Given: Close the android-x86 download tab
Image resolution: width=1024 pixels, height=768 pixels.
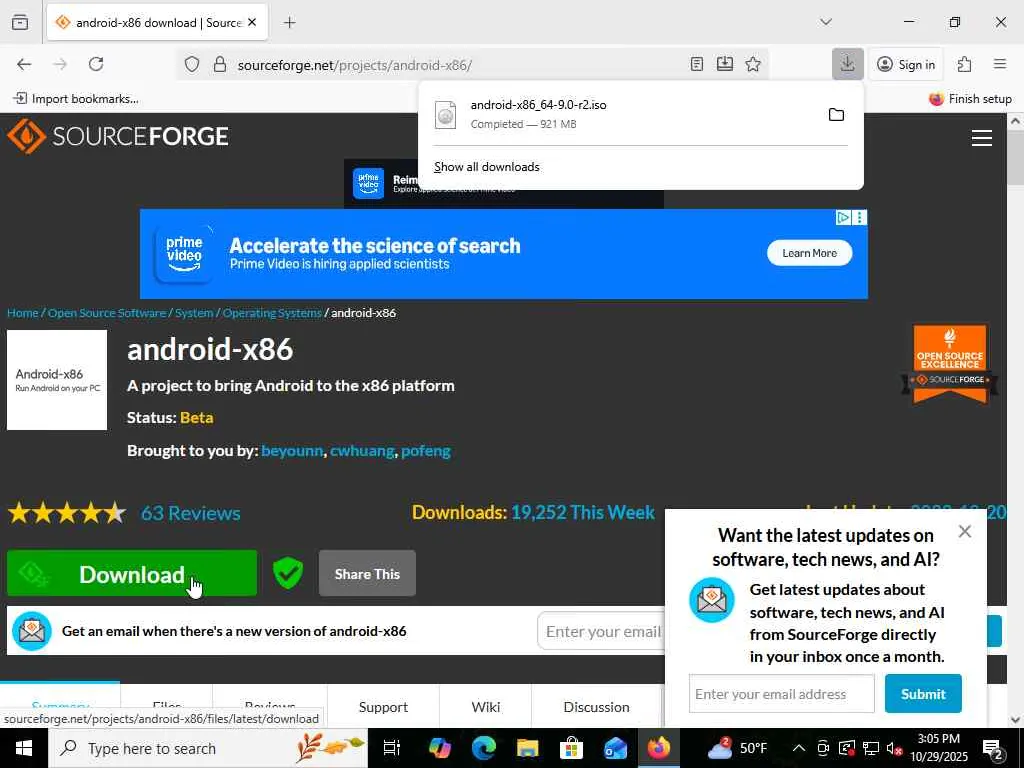Looking at the screenshot, I should (252, 22).
